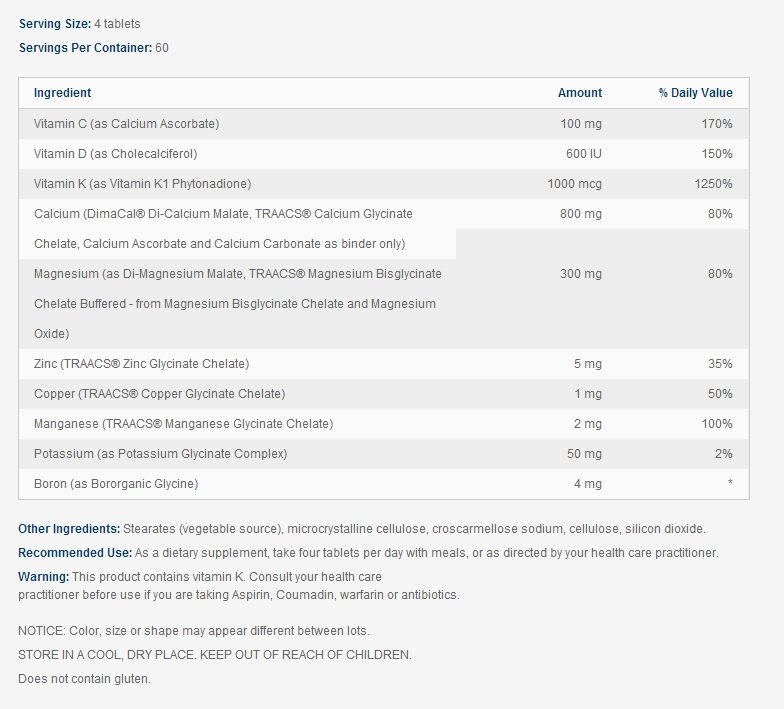The width and height of the screenshot is (784, 709).
Task: Click the Serving Size label
Action: [x=54, y=24]
